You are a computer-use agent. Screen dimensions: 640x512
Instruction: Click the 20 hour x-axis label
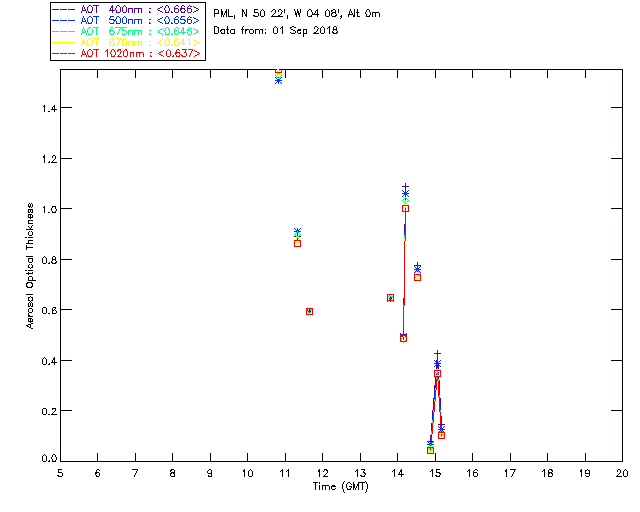[x=622, y=473]
